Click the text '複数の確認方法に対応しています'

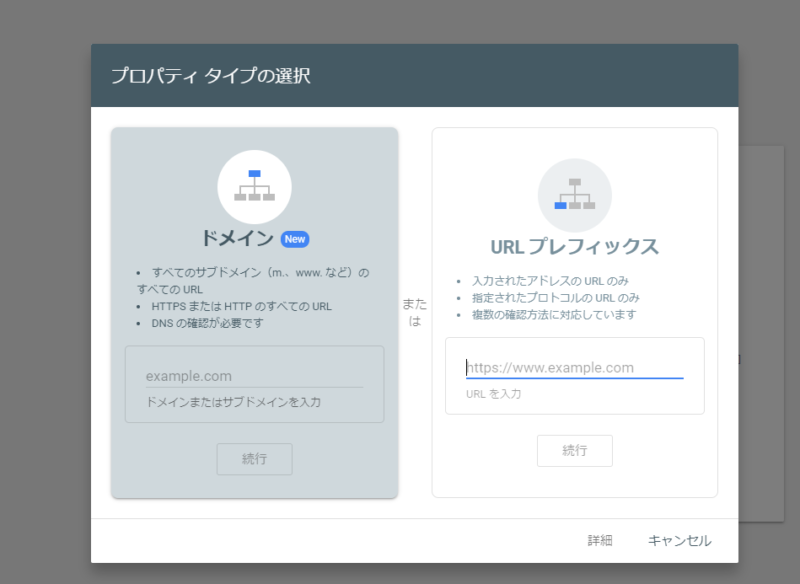pyautogui.click(x=554, y=315)
